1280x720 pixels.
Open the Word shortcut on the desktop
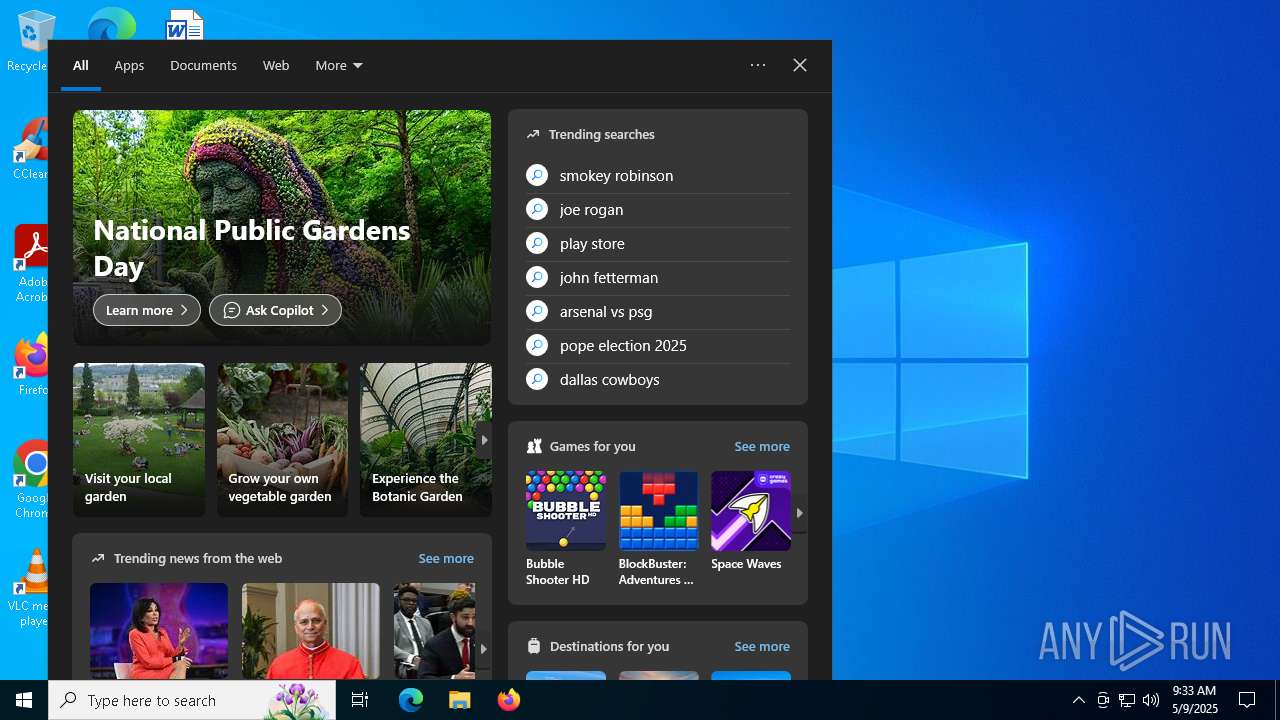(x=185, y=24)
